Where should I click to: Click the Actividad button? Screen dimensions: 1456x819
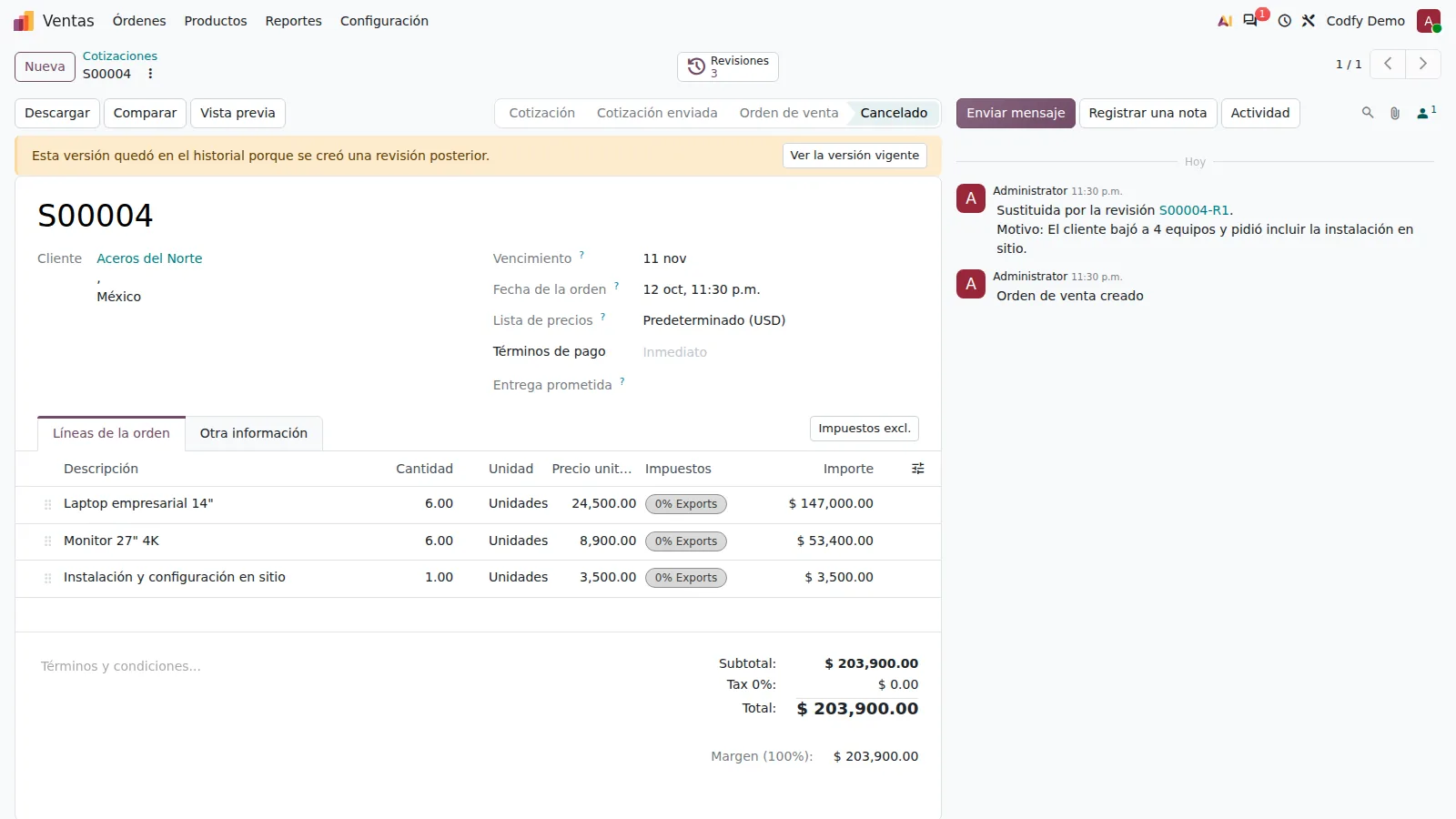pyautogui.click(x=1260, y=113)
